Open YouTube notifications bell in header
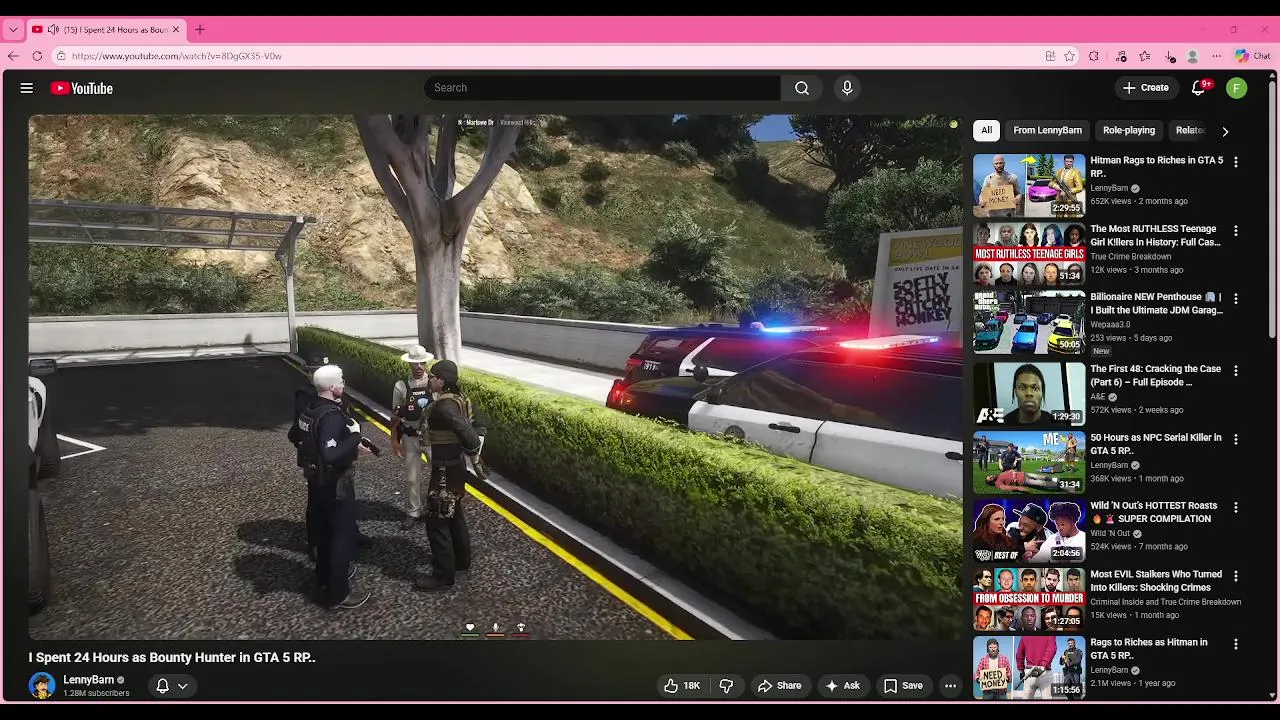The image size is (1280, 720). coord(1199,88)
